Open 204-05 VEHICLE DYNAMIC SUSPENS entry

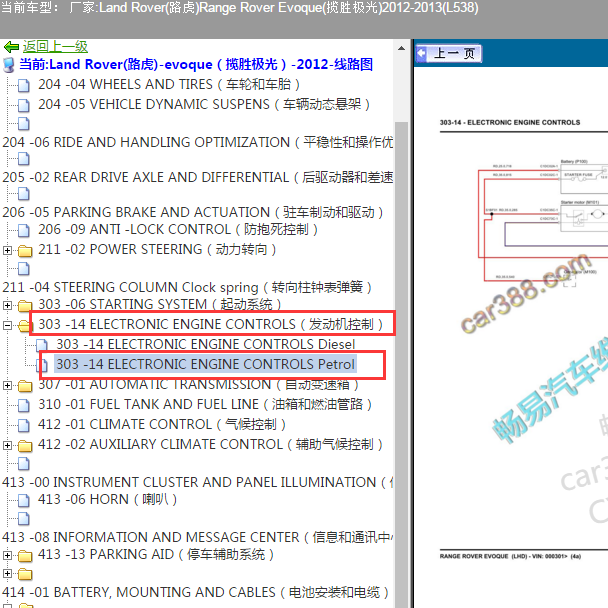204,104
